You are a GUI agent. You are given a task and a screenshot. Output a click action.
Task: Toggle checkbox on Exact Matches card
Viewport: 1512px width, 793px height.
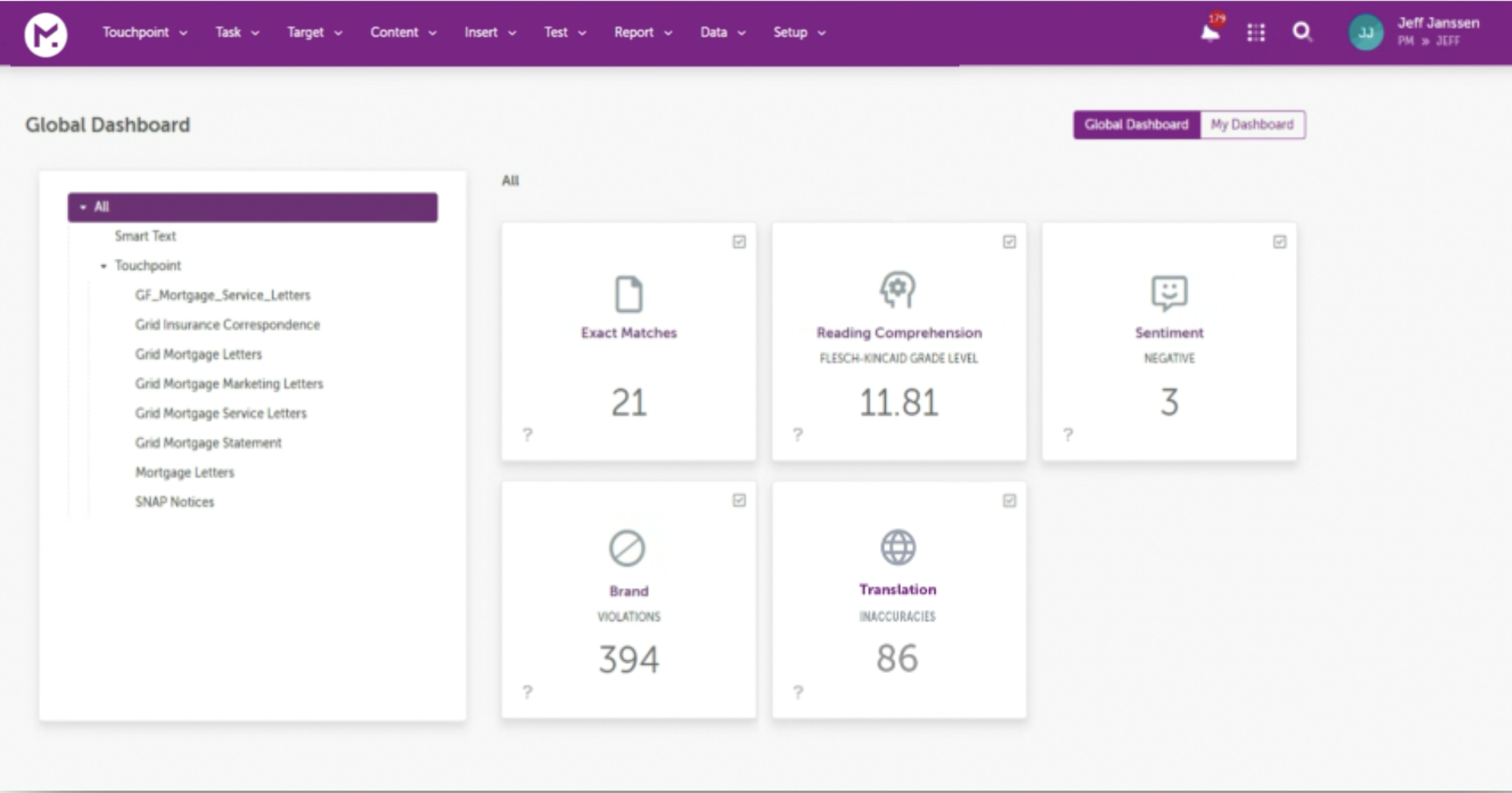point(739,242)
